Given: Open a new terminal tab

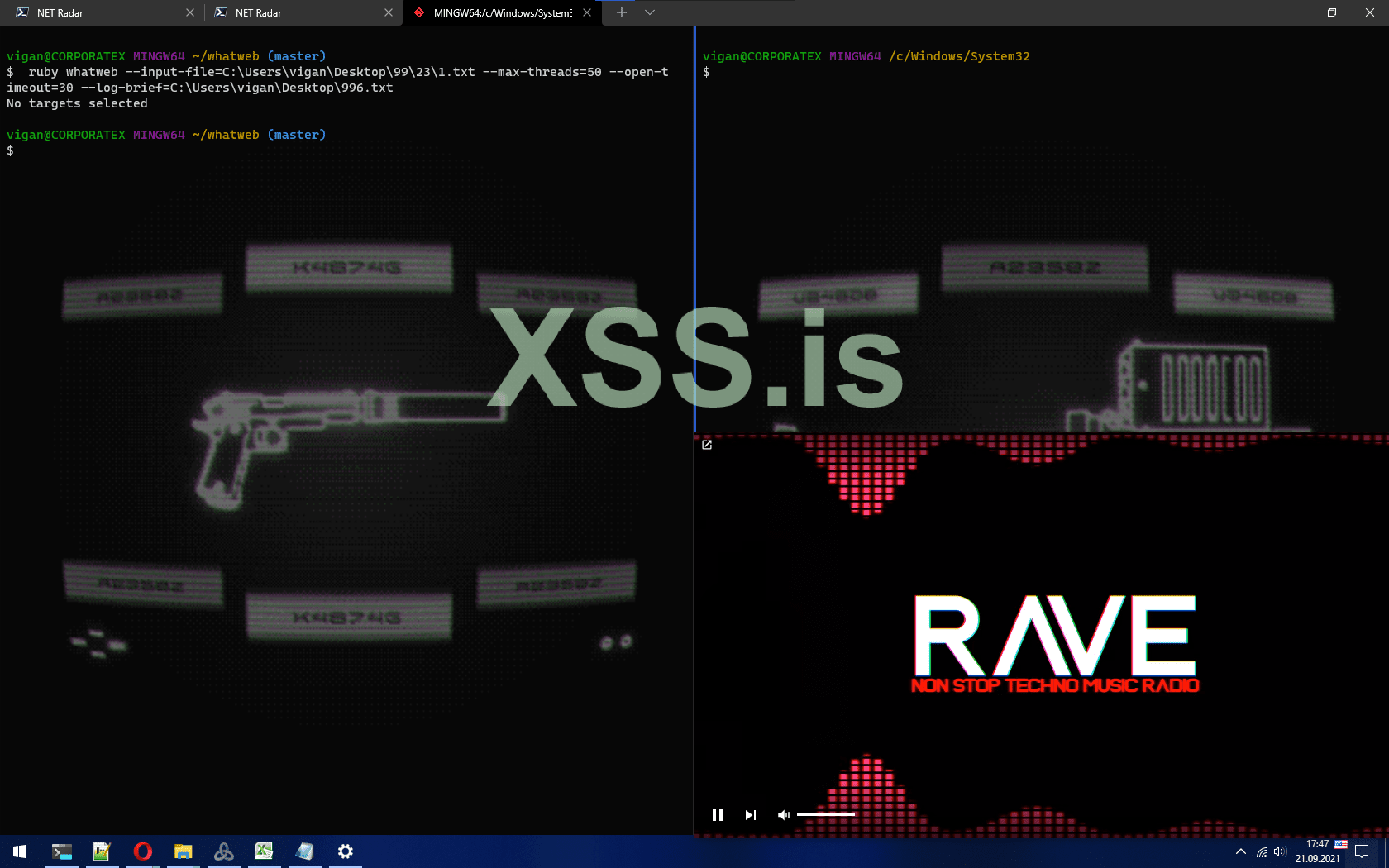Looking at the screenshot, I should click(x=622, y=12).
